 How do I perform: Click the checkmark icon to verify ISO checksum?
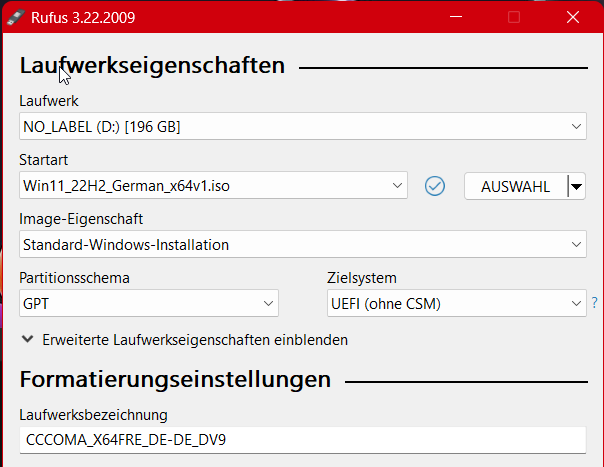pyautogui.click(x=434, y=186)
